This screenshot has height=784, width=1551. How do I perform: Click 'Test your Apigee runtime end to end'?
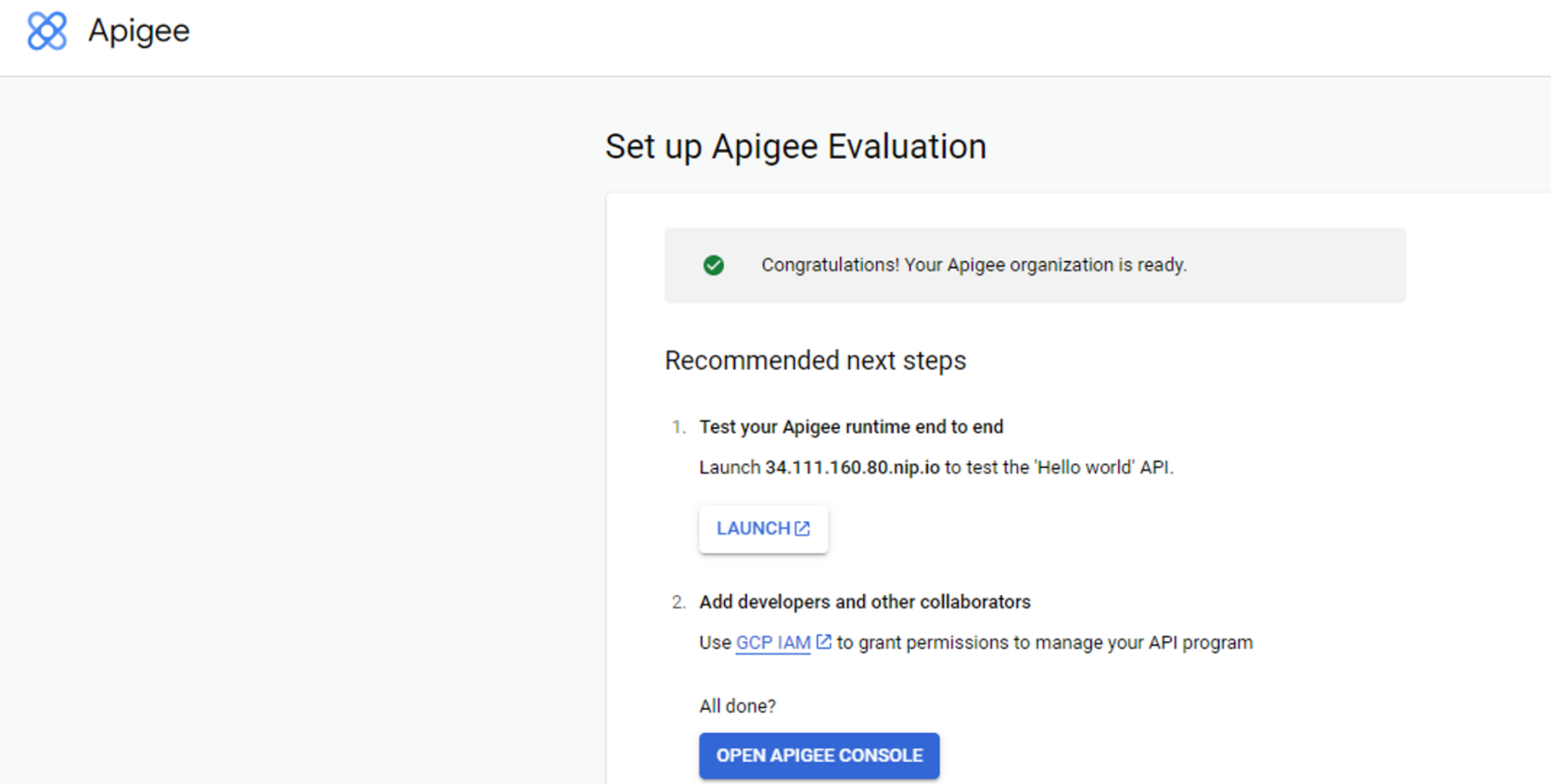pos(851,427)
